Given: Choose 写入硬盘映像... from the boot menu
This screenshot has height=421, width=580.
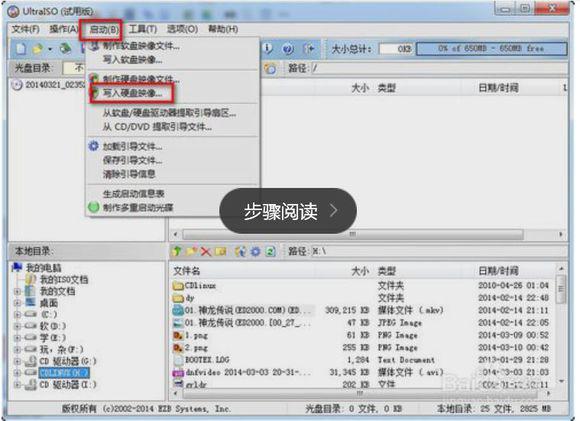Looking at the screenshot, I should coord(131,93).
